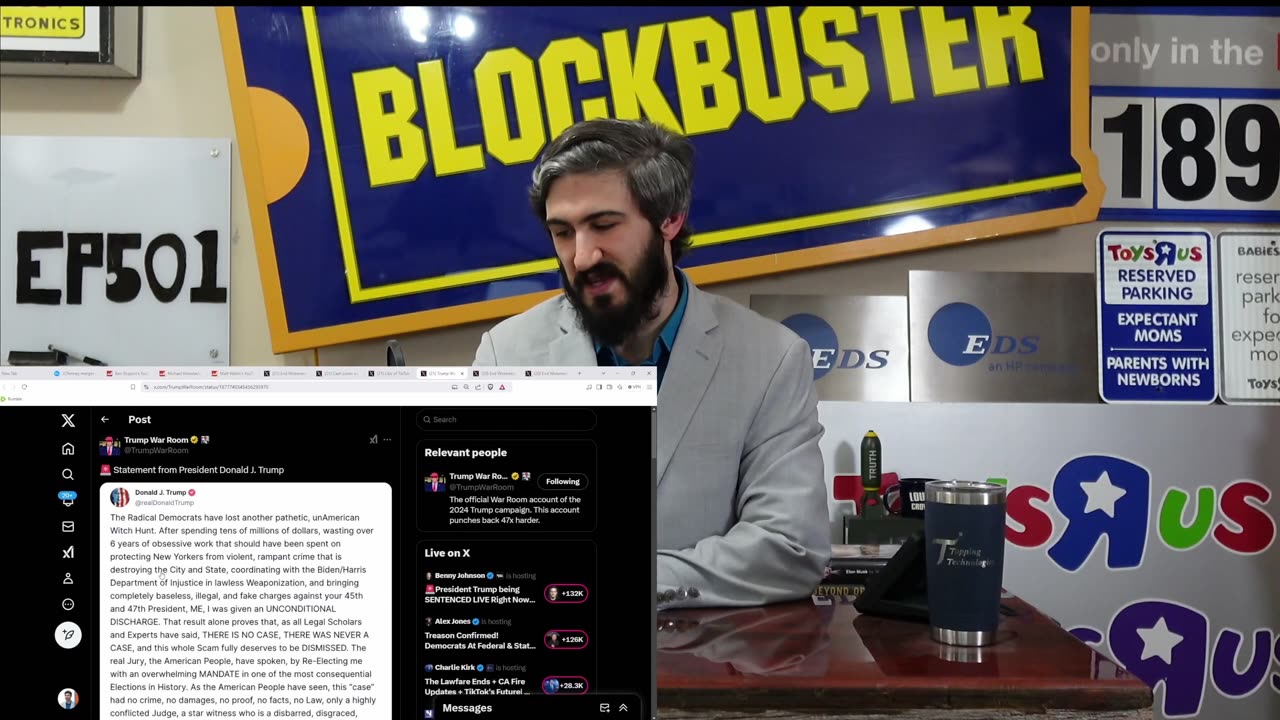1280x720 pixels.
Task: Open Profile icon in X sidebar
Action: 68,578
